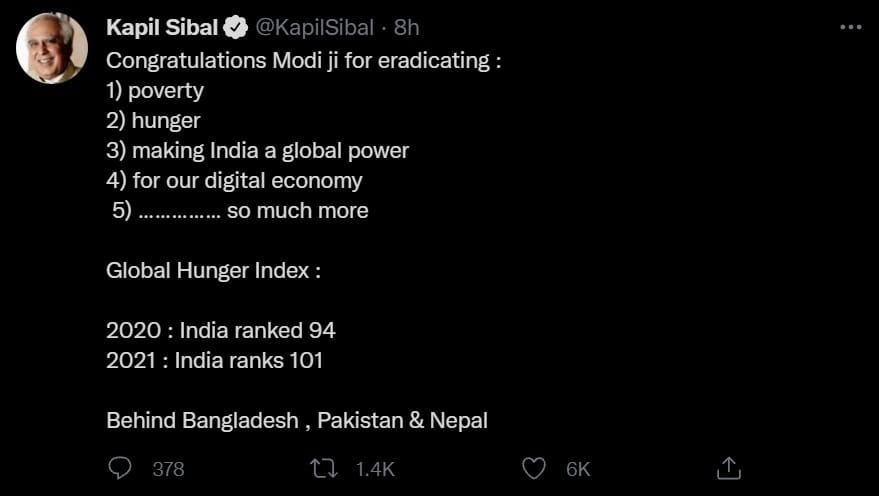Click the 1.4K retweets count
Image resolution: width=879 pixels, height=496 pixels.
click(375, 469)
